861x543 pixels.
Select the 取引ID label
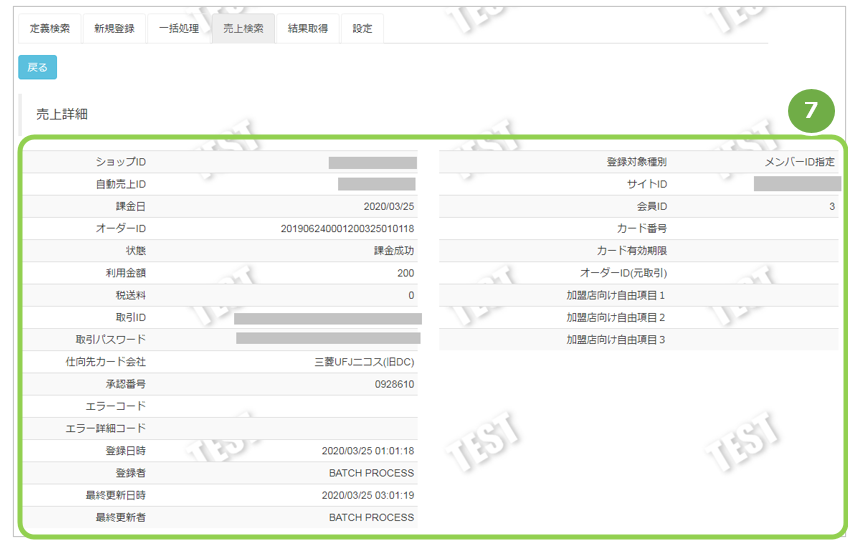[x=131, y=317]
